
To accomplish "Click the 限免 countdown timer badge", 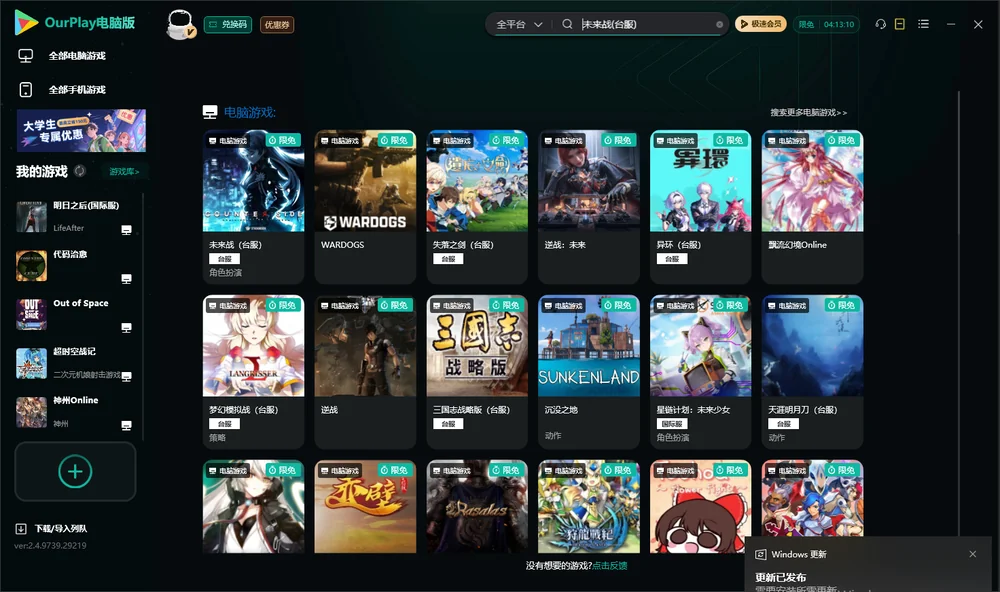I will tap(826, 24).
